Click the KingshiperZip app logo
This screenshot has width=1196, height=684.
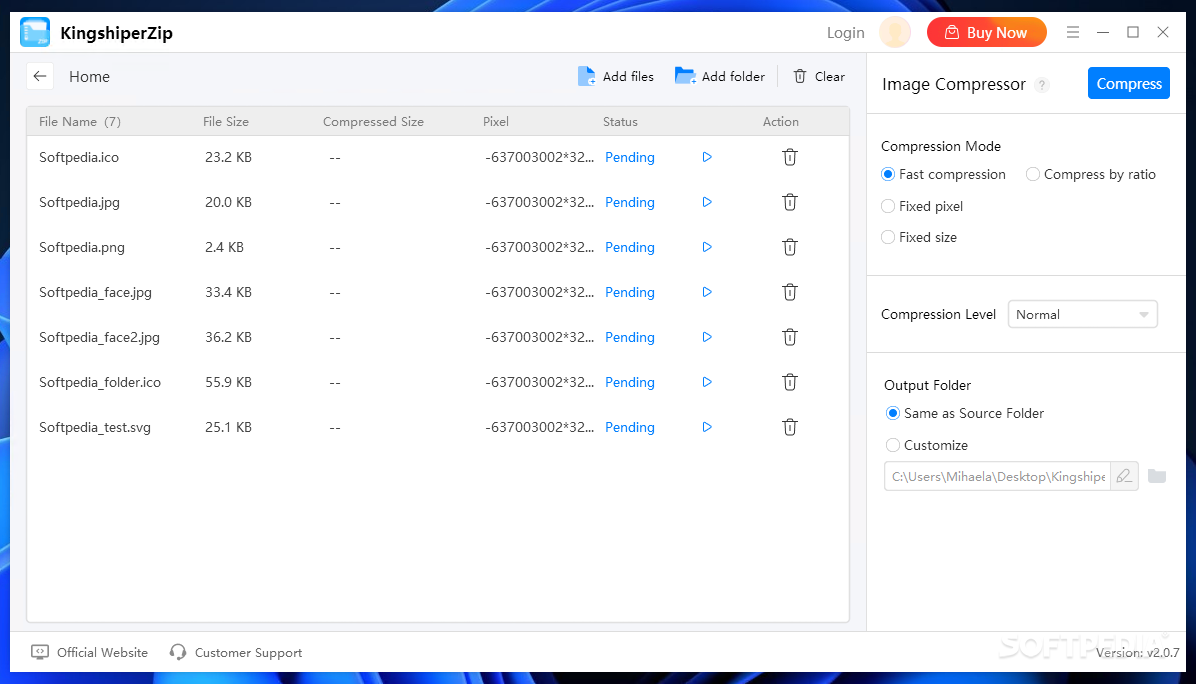coord(35,32)
